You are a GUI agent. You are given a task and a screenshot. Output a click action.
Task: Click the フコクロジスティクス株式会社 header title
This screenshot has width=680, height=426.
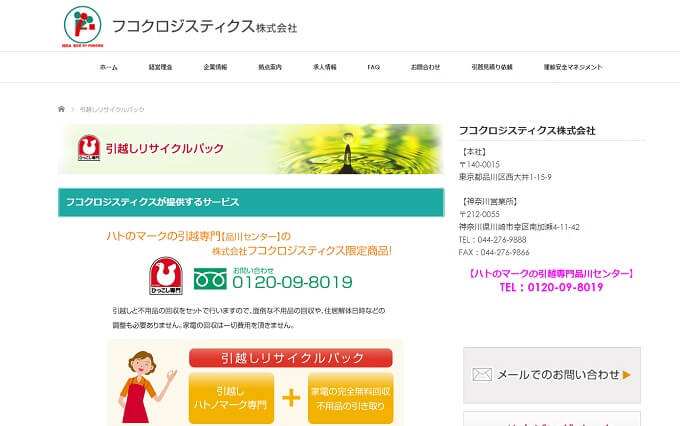point(204,26)
